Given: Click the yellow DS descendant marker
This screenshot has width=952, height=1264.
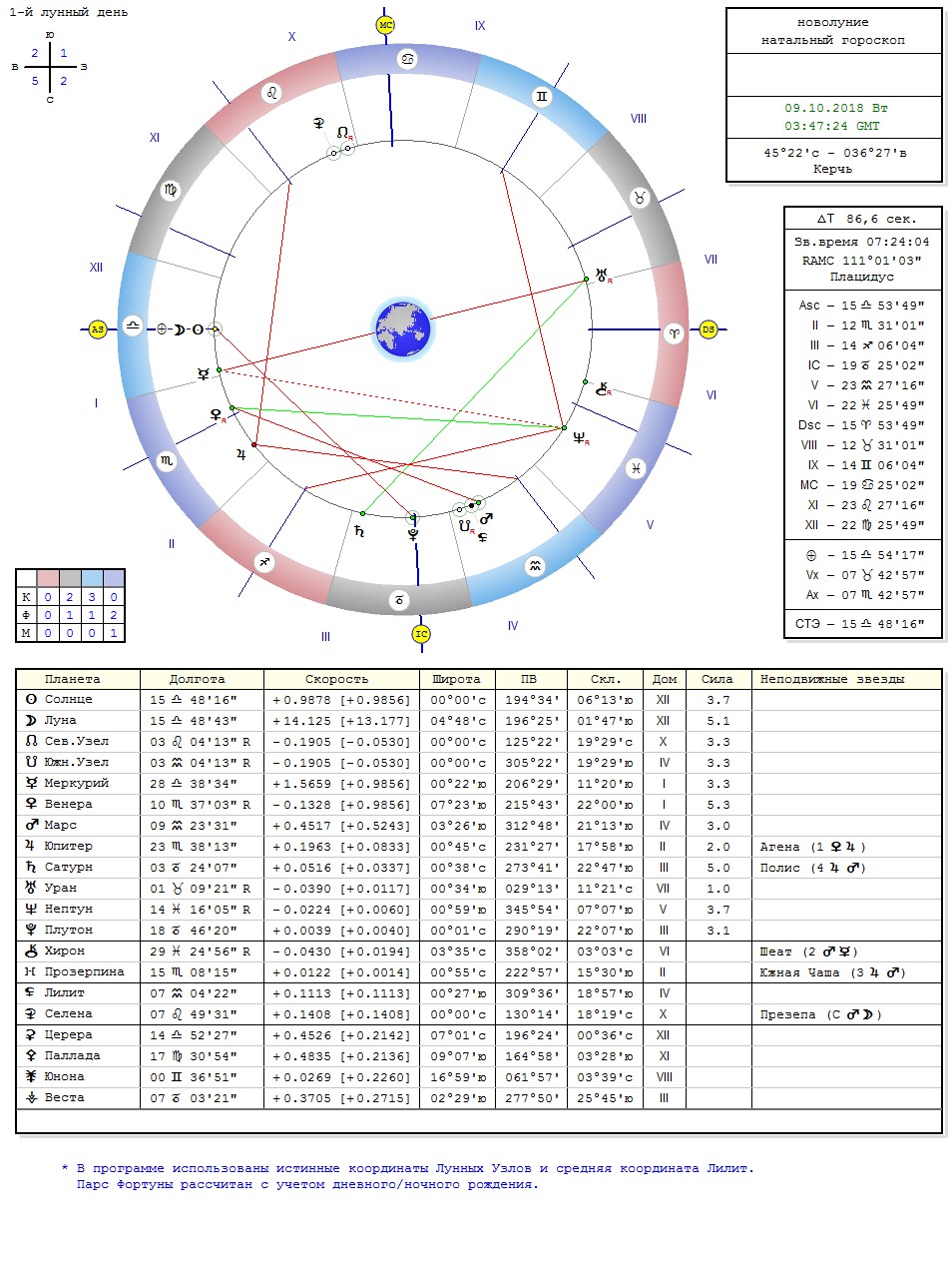Looking at the screenshot, I should (709, 328).
